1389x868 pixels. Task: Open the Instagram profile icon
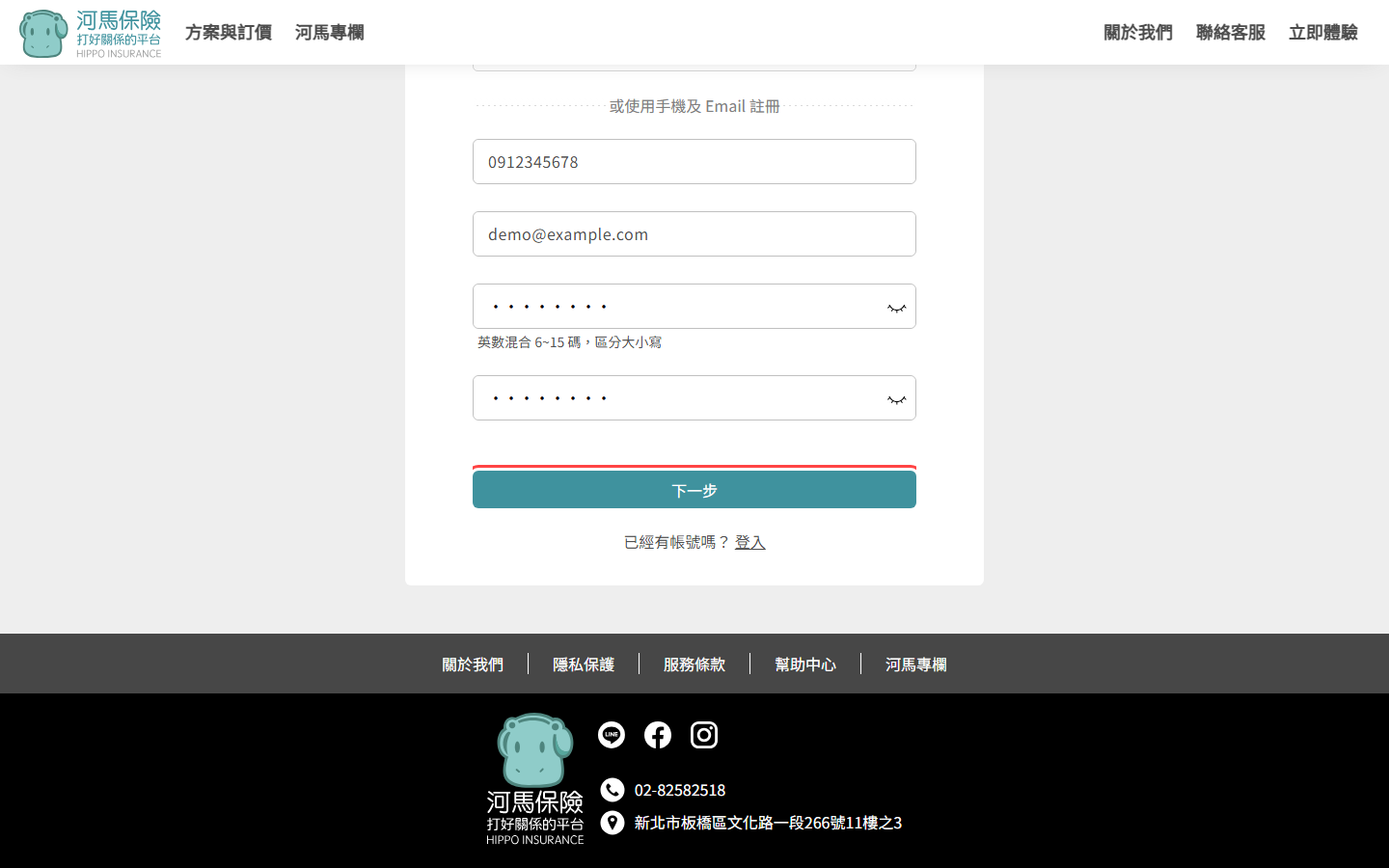pyautogui.click(x=704, y=735)
